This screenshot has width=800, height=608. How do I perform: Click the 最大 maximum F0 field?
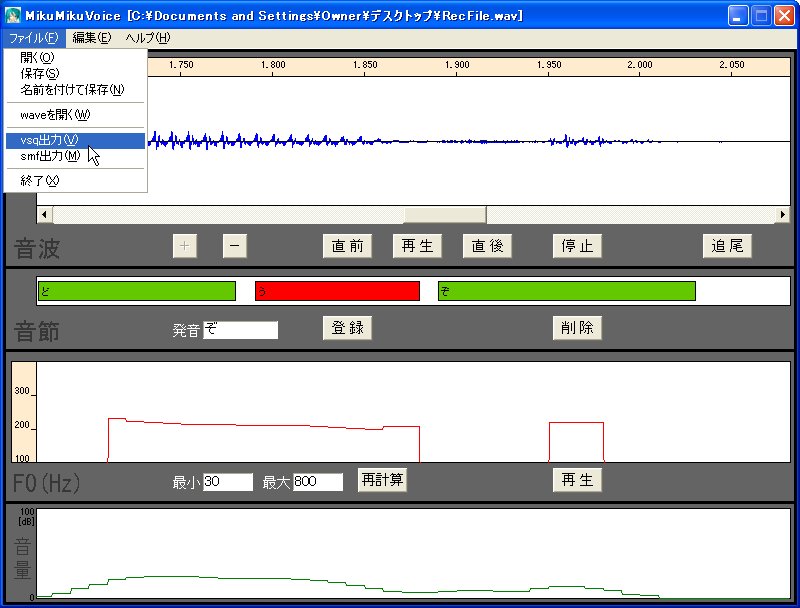click(x=318, y=482)
